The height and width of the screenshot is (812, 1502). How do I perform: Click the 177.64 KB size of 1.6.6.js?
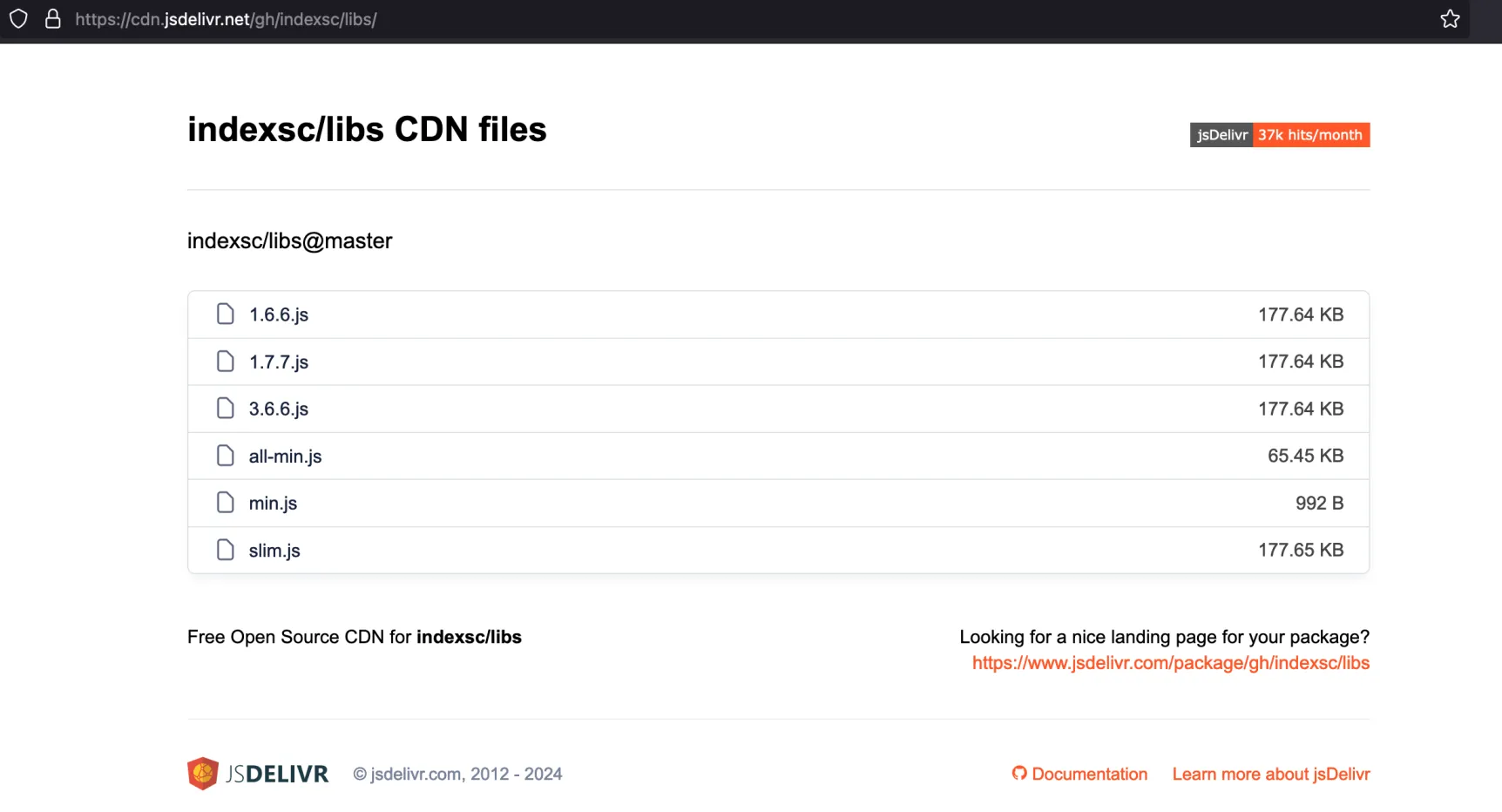tap(1301, 315)
